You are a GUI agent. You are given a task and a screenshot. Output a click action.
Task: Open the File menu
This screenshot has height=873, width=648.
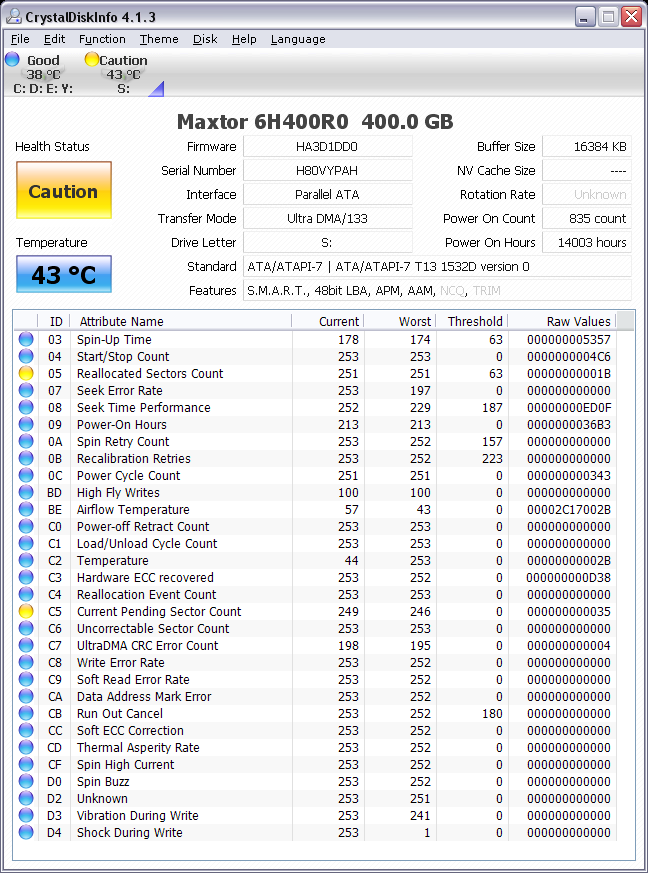20,39
